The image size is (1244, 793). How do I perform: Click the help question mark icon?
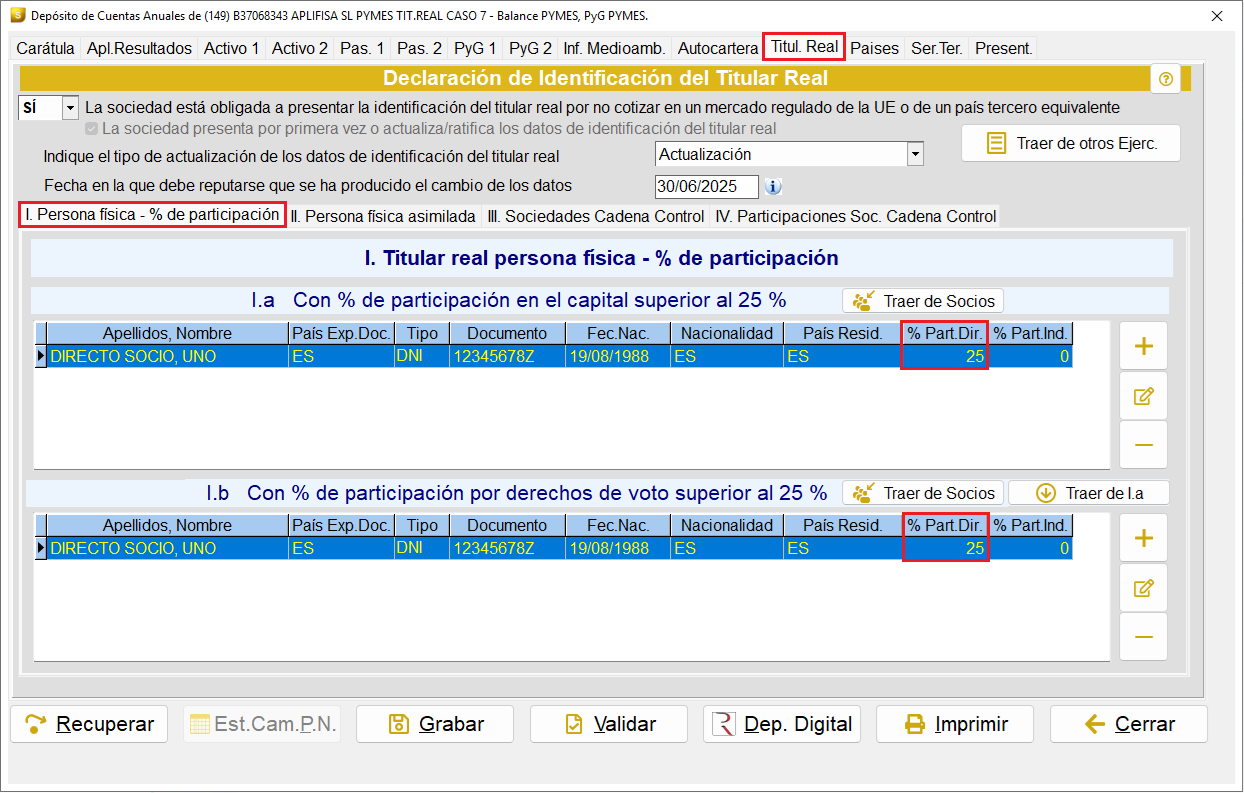pyautogui.click(x=1165, y=79)
